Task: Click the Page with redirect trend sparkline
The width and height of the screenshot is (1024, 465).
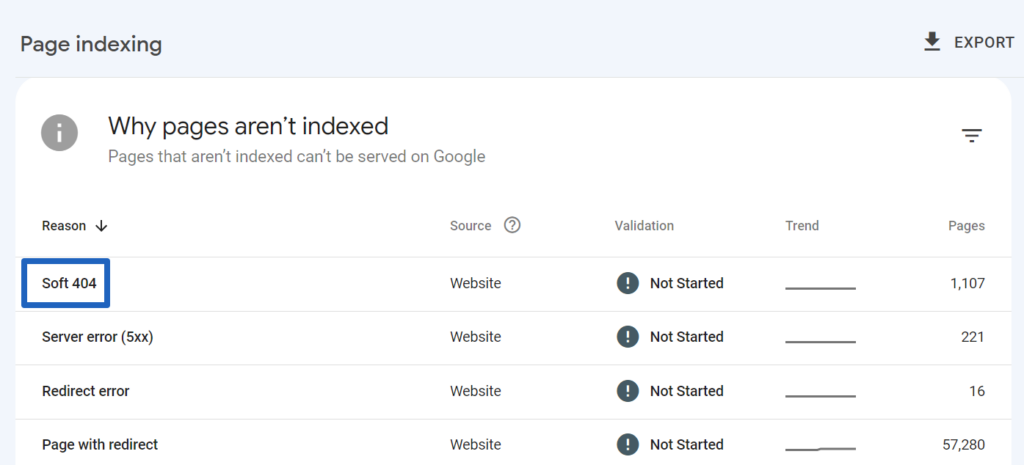Action: pos(820,449)
